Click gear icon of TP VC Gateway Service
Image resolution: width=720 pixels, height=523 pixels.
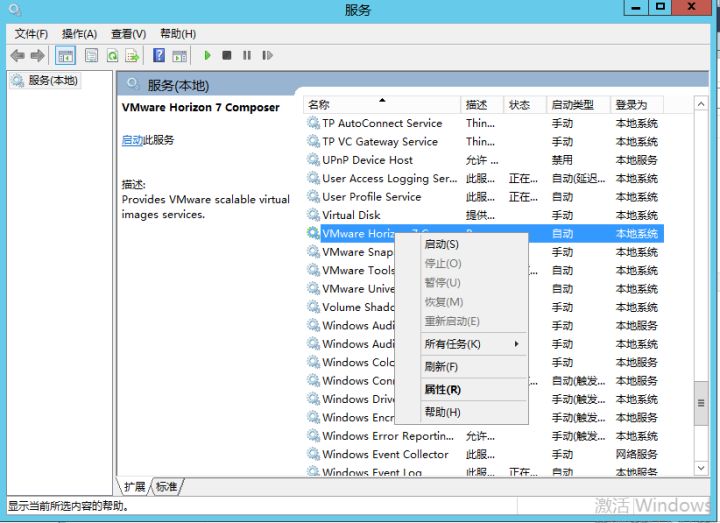[x=313, y=141]
